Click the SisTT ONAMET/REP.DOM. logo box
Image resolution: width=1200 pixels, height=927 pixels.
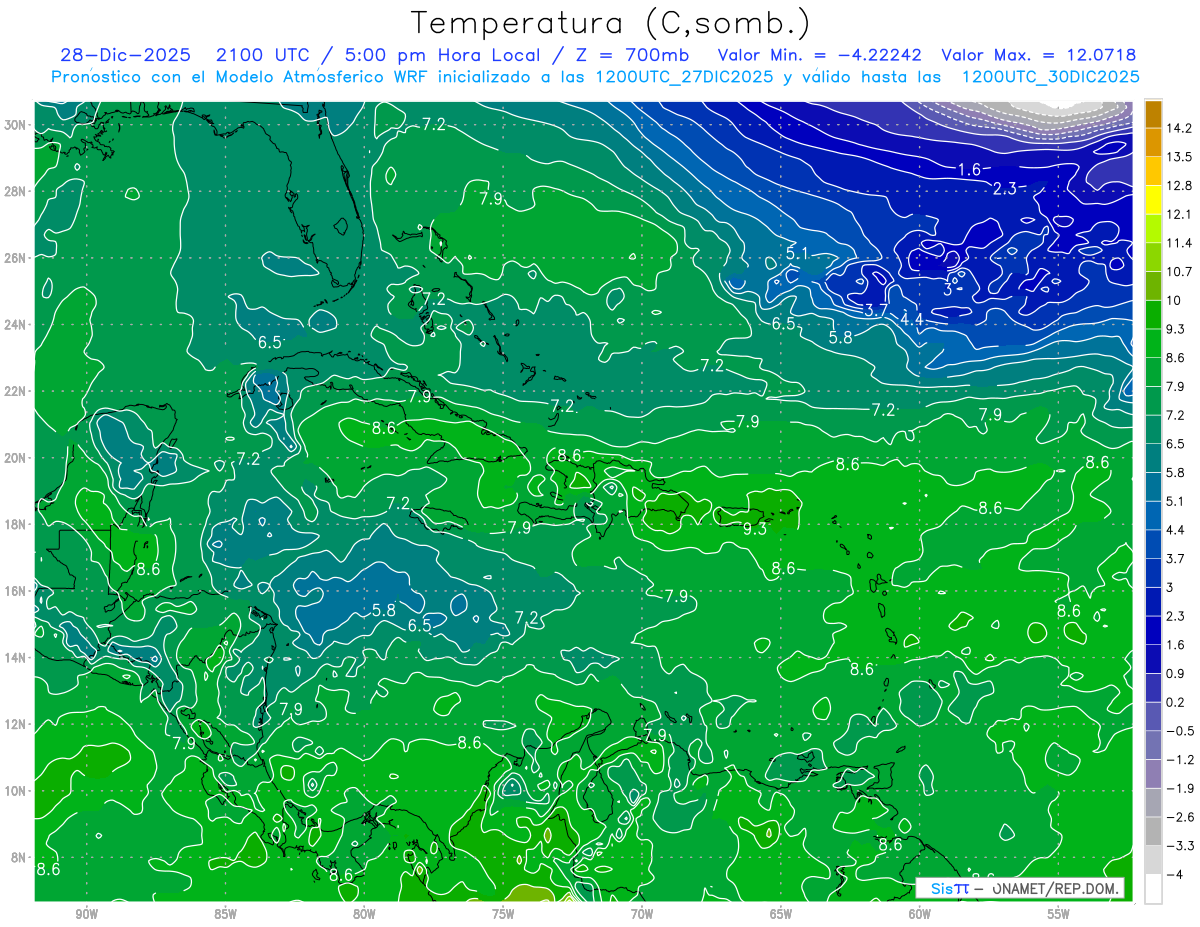pos(1020,888)
